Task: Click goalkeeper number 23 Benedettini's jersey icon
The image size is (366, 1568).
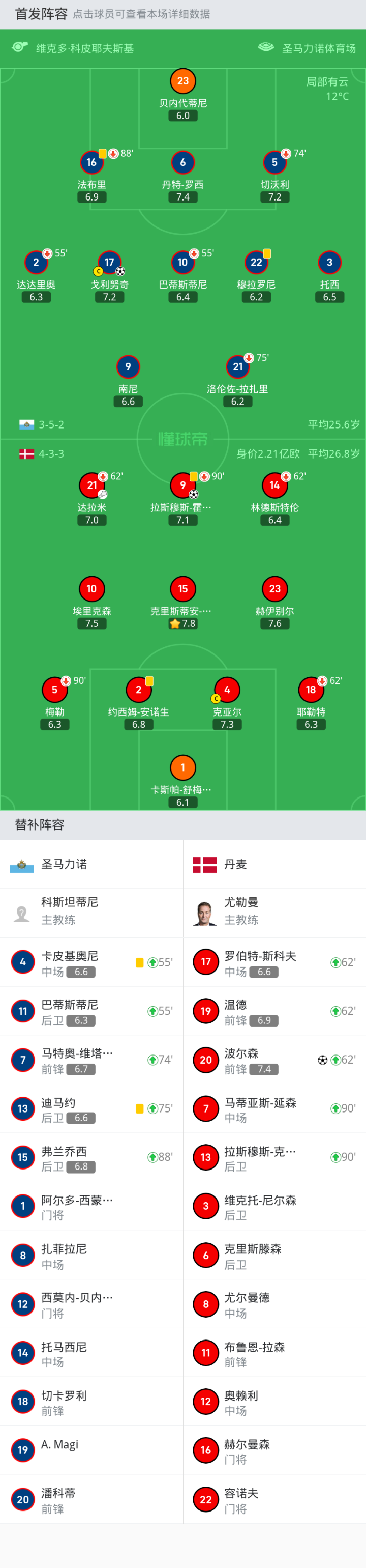Action: [x=183, y=81]
